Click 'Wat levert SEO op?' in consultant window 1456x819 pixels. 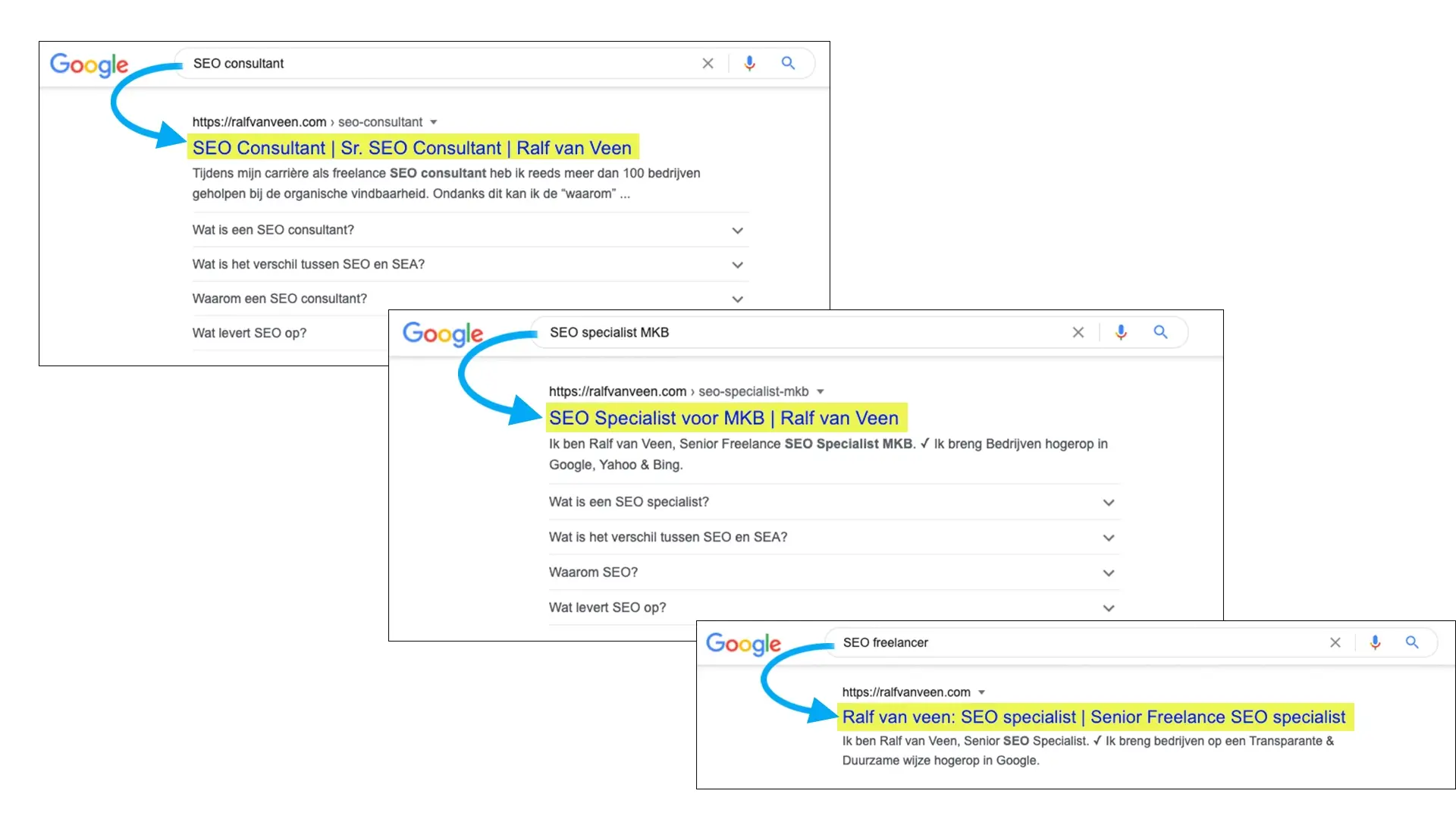(x=249, y=333)
